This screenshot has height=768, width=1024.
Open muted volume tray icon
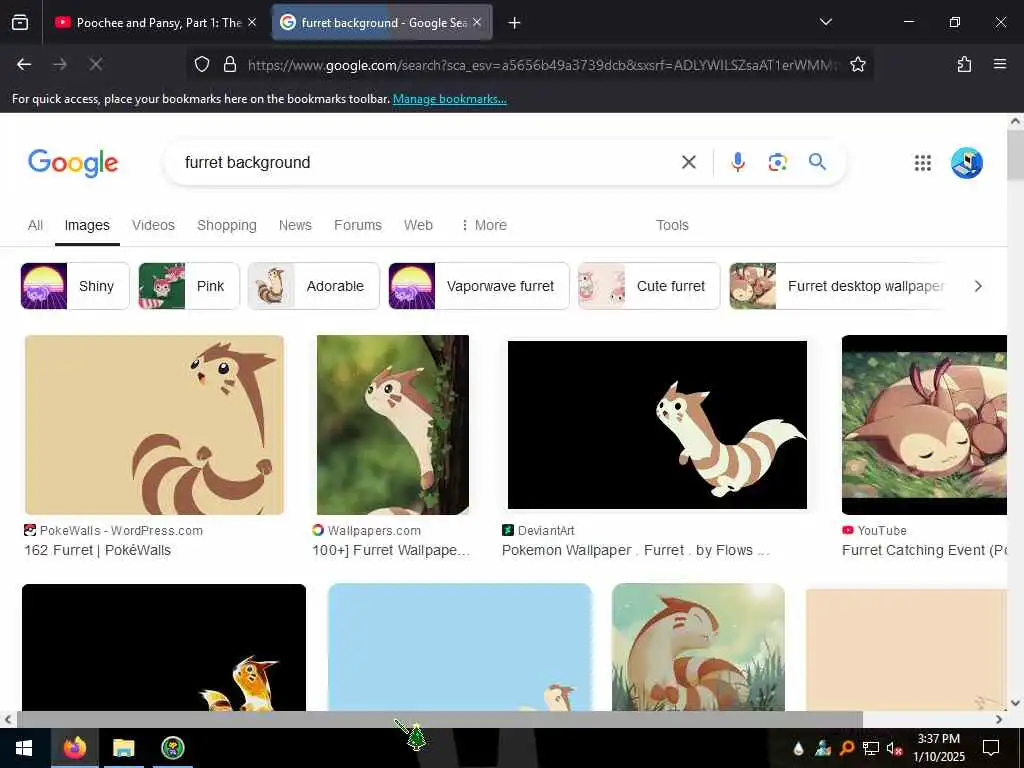tap(894, 748)
